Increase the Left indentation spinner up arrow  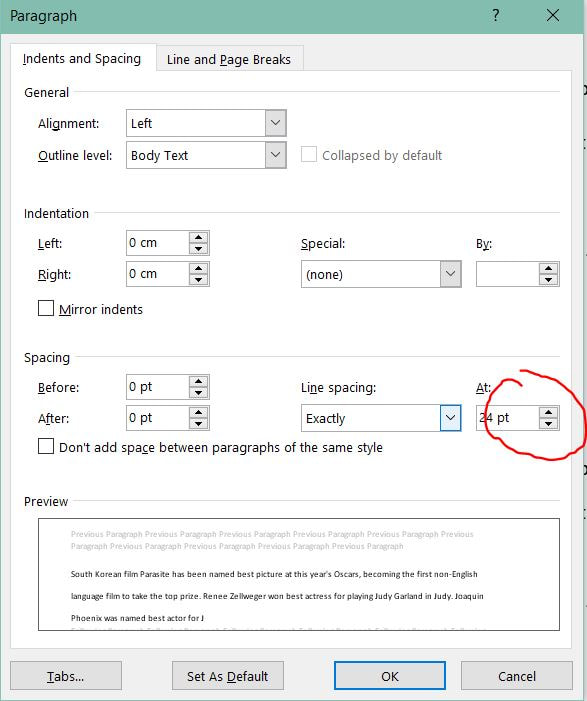198,237
